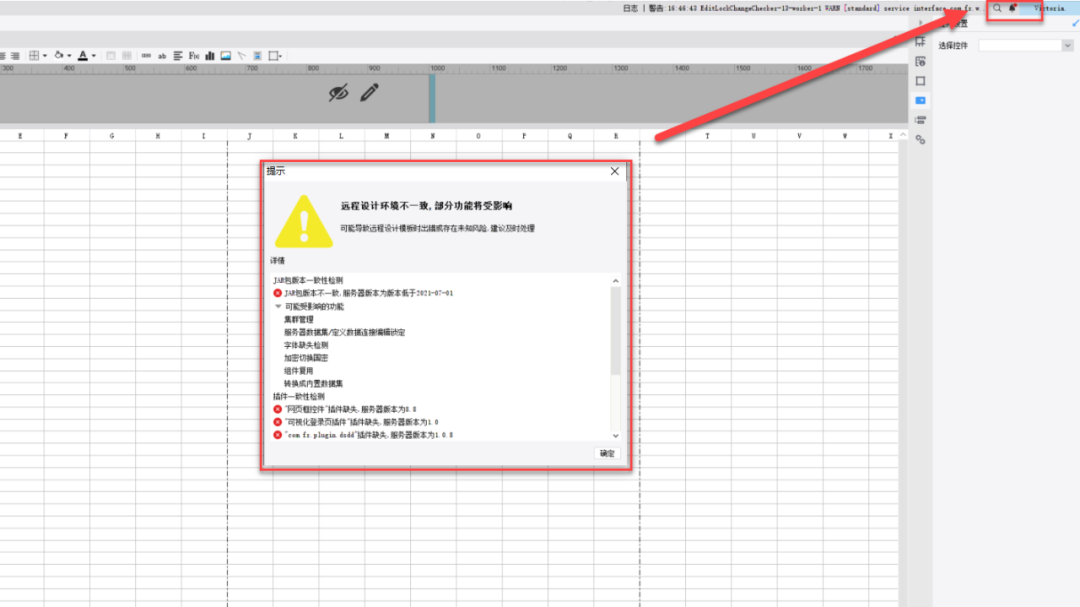Image resolution: width=1080 pixels, height=607 pixels.
Task: Insert a chart with bar chart icon
Action: [209, 56]
